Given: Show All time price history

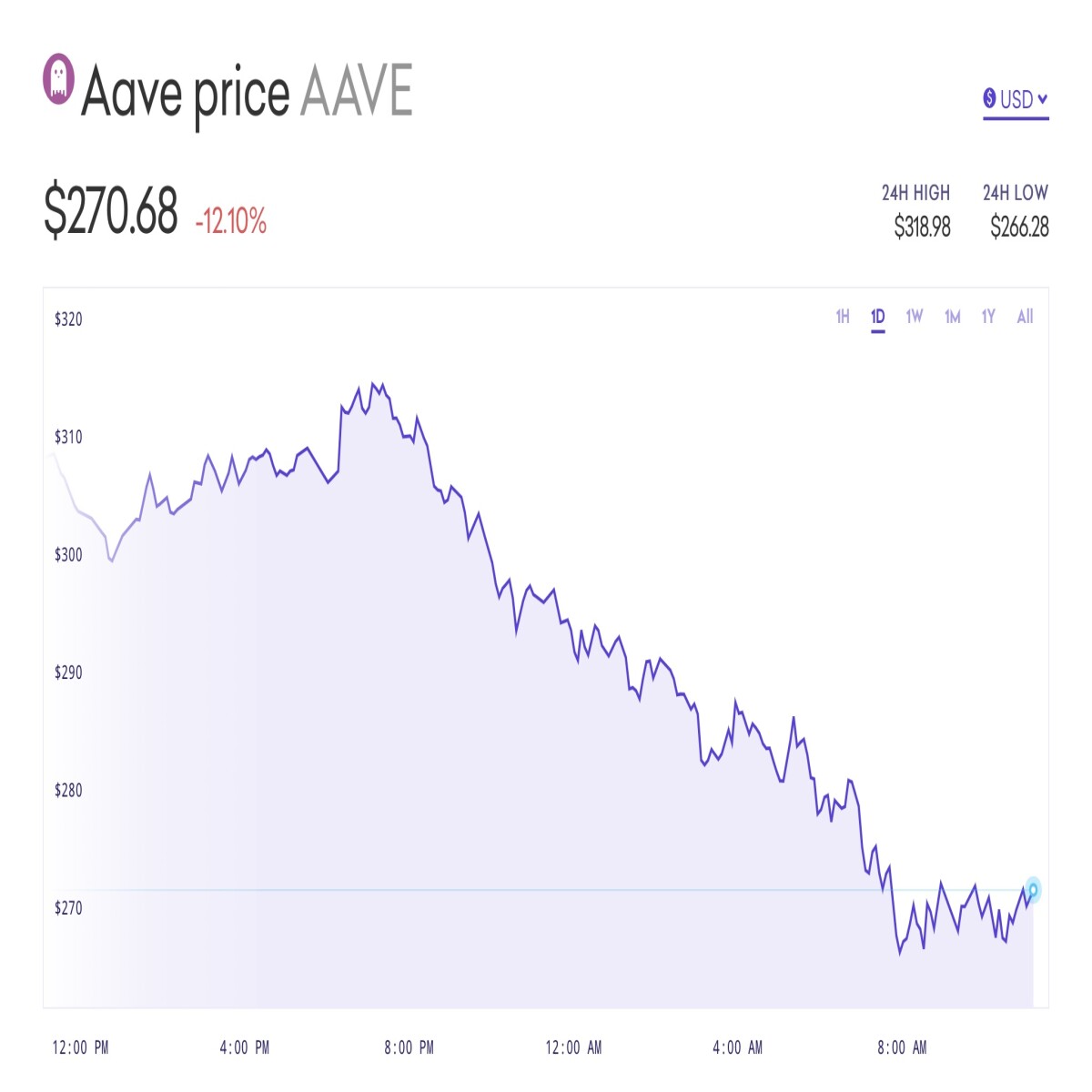Looking at the screenshot, I should point(1026,317).
